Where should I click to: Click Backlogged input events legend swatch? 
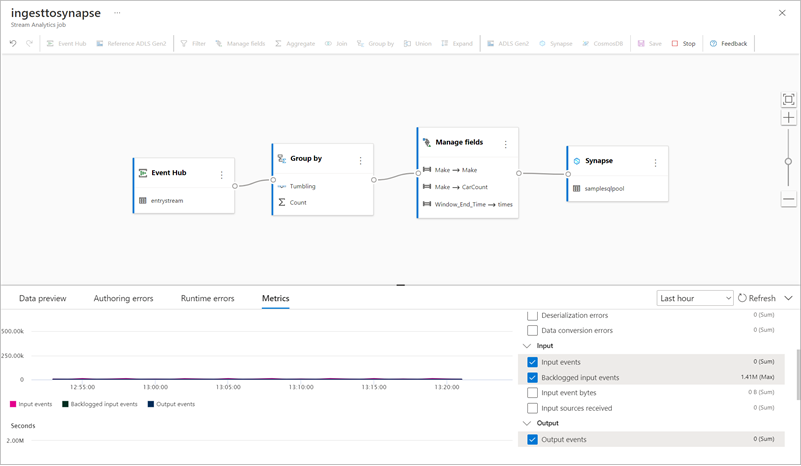65,404
